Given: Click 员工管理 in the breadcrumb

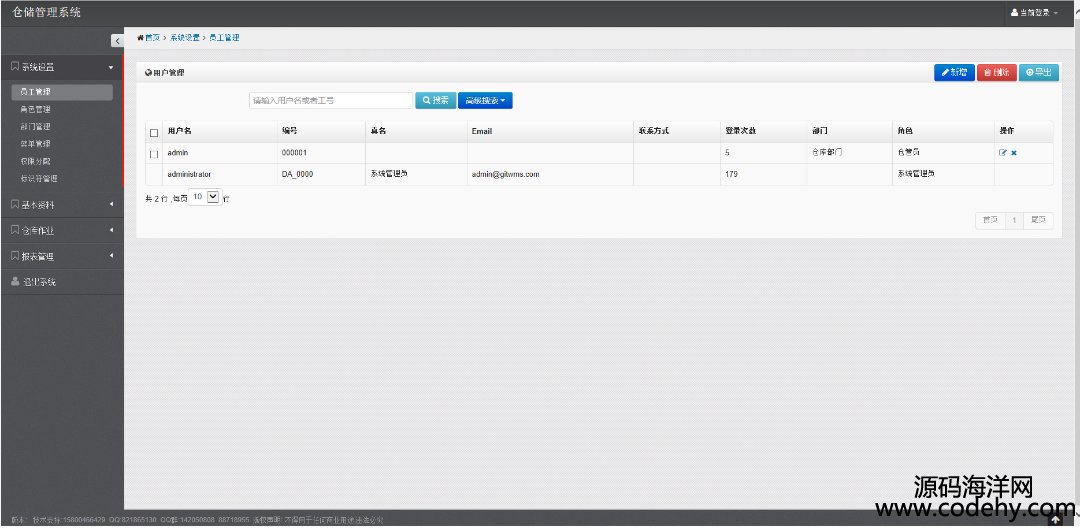Looking at the screenshot, I should (x=225, y=38).
